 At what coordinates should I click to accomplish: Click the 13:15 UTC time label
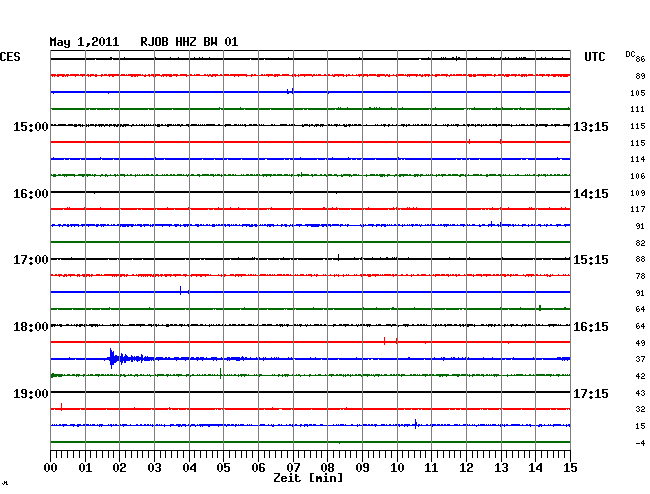click(x=591, y=127)
